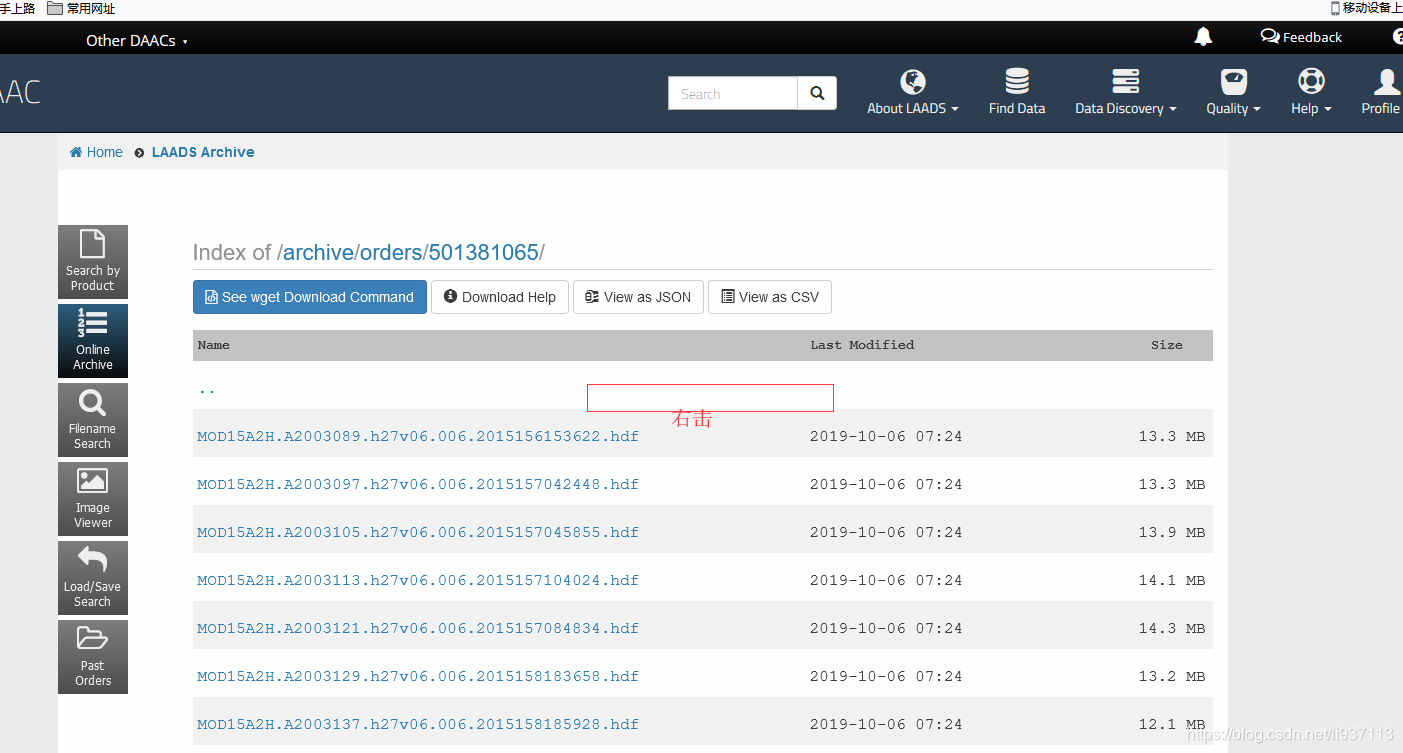Click the Last Modified column header

862,345
